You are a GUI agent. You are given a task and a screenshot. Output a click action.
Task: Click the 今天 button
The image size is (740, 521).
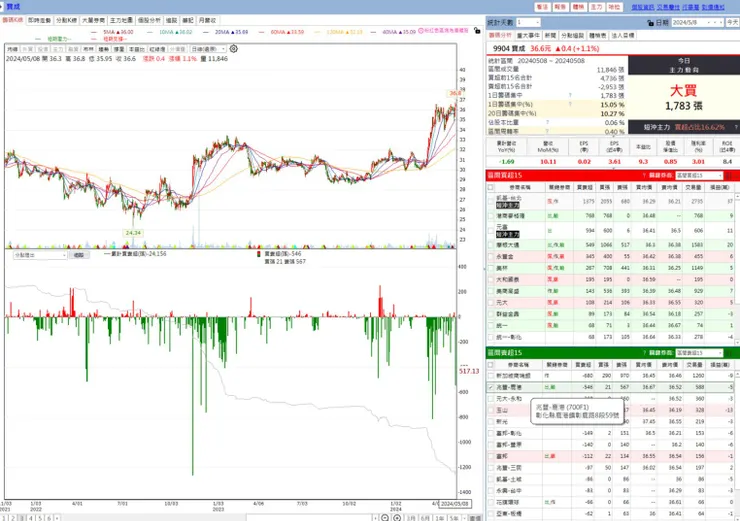[x=732, y=22]
